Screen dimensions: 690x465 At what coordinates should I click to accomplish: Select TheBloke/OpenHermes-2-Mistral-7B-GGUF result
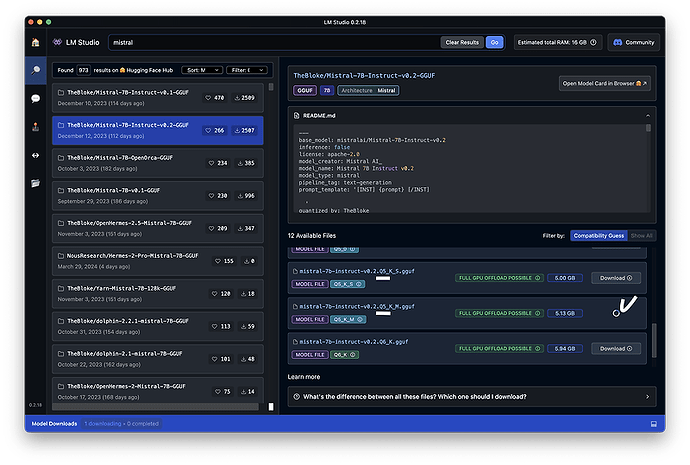[x=158, y=390]
